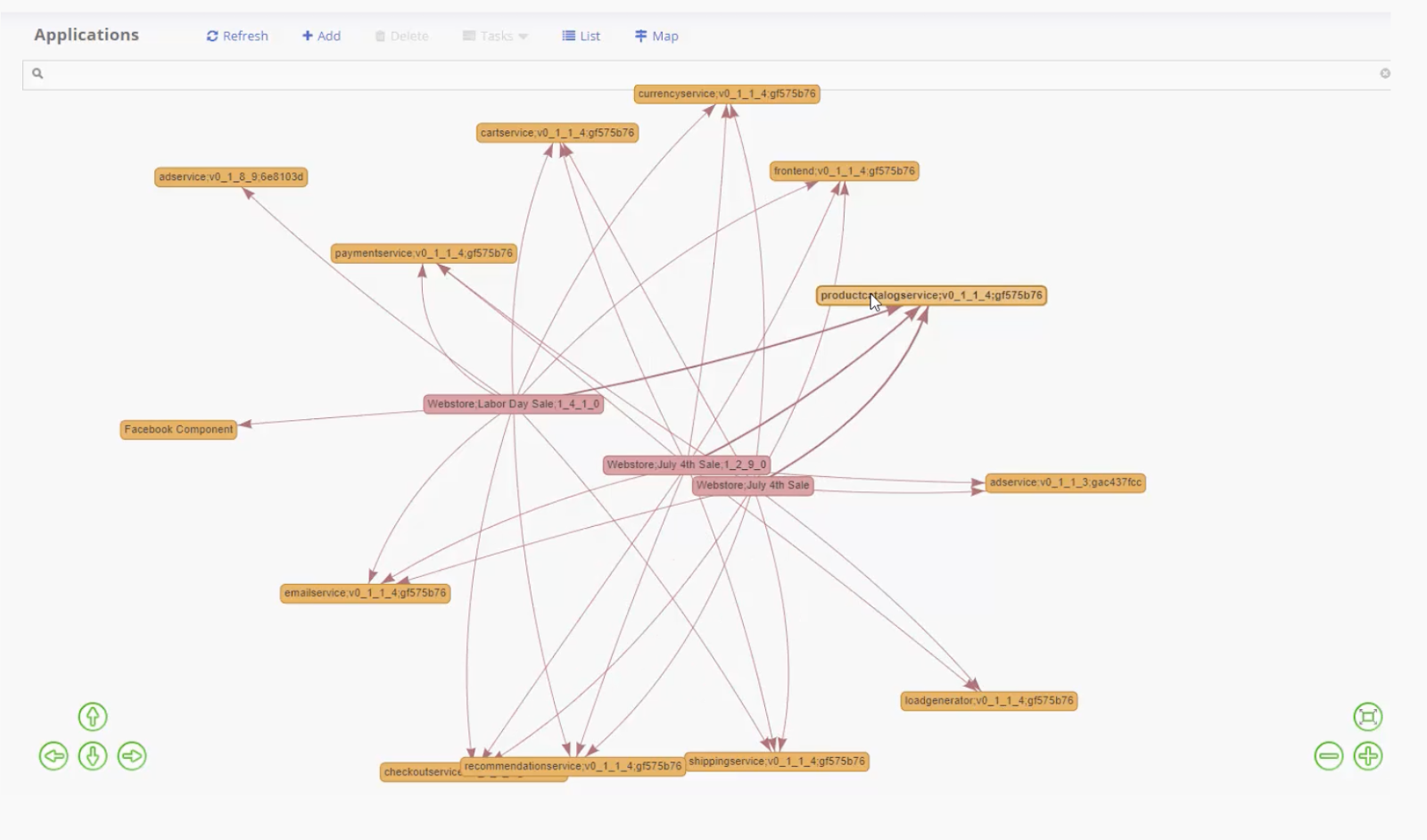
Task: Click the Add application button
Action: coord(321,37)
